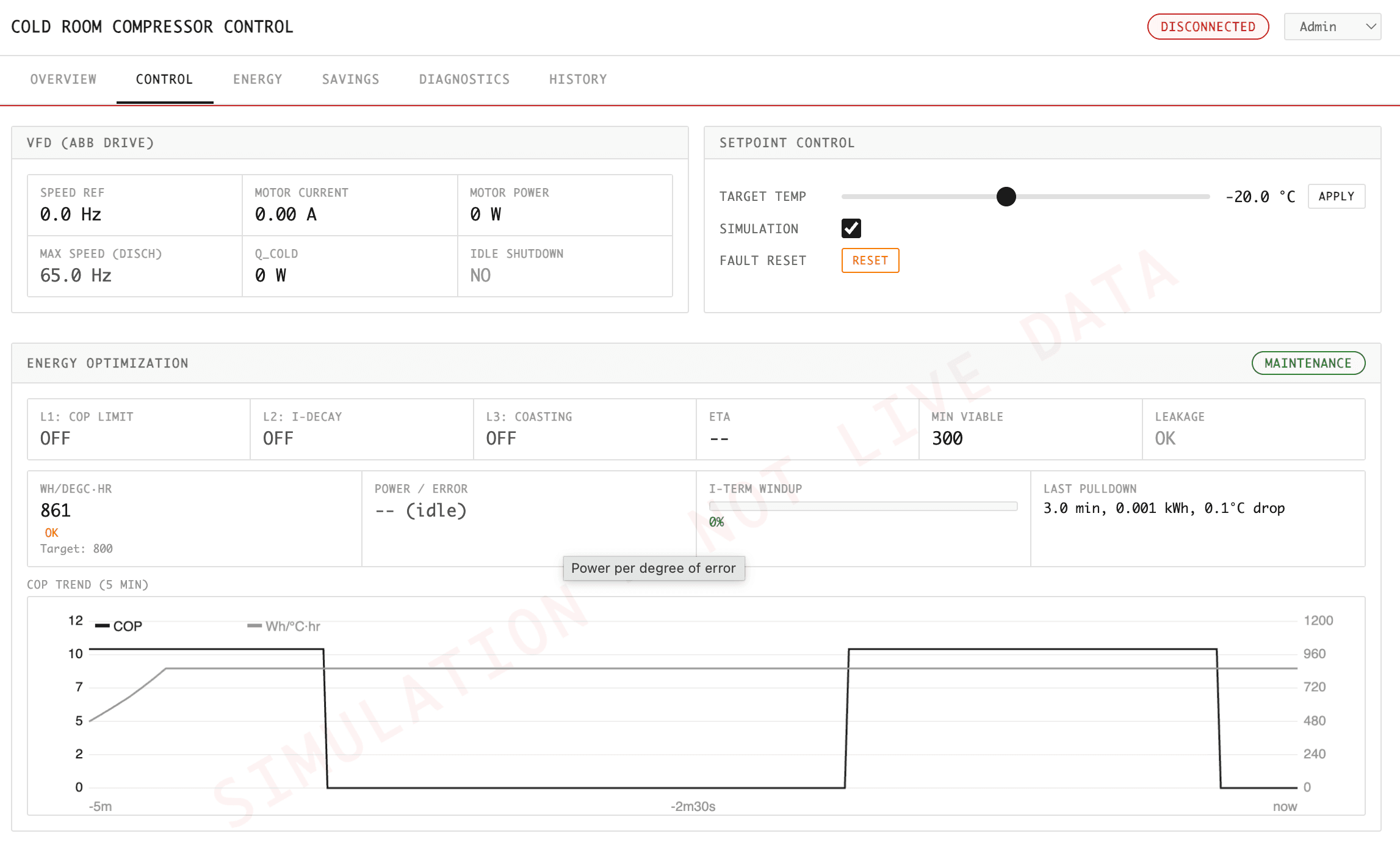Select the Wh/degC·hr 861 value
Image resolution: width=1400 pixels, height=850 pixels.
pyautogui.click(x=56, y=510)
